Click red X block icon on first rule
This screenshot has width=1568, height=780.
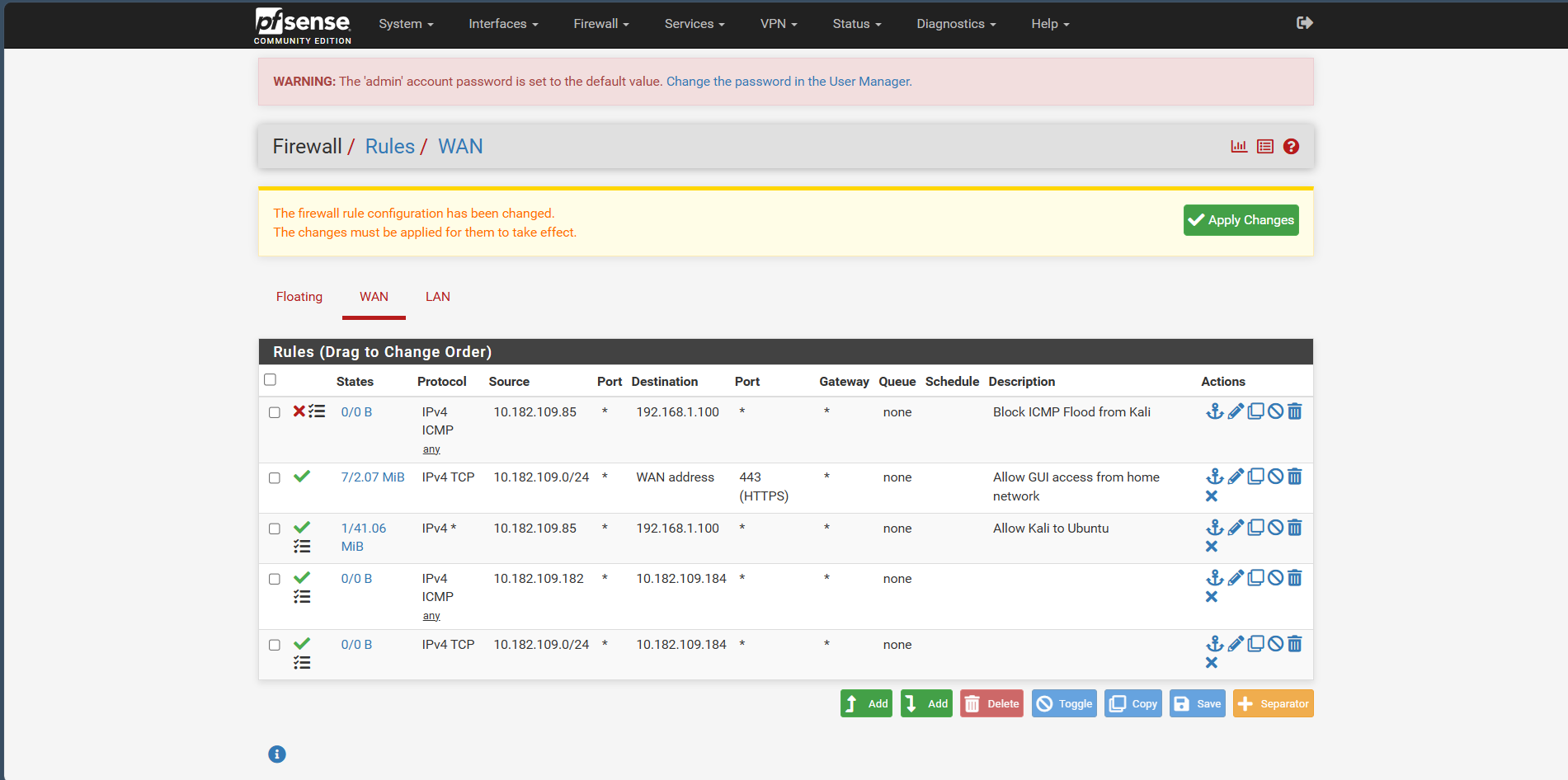pyautogui.click(x=299, y=411)
